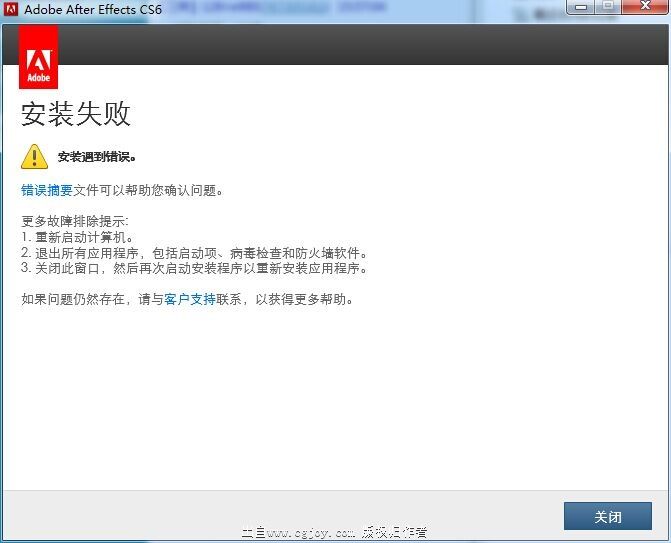Close the window with the title bar X
This screenshot has width=671, height=543.
coord(645,7)
